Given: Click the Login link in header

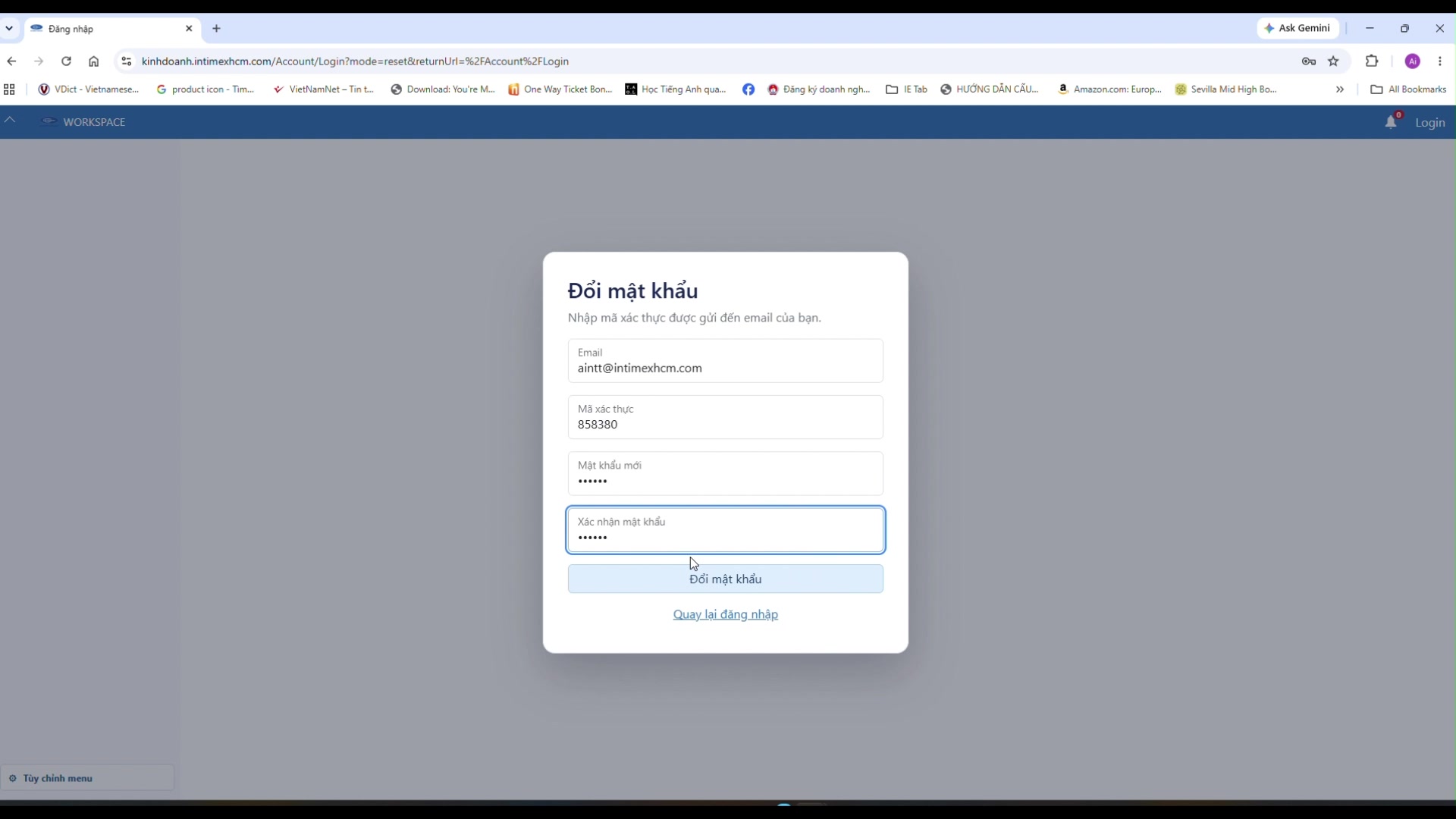Looking at the screenshot, I should [x=1429, y=123].
